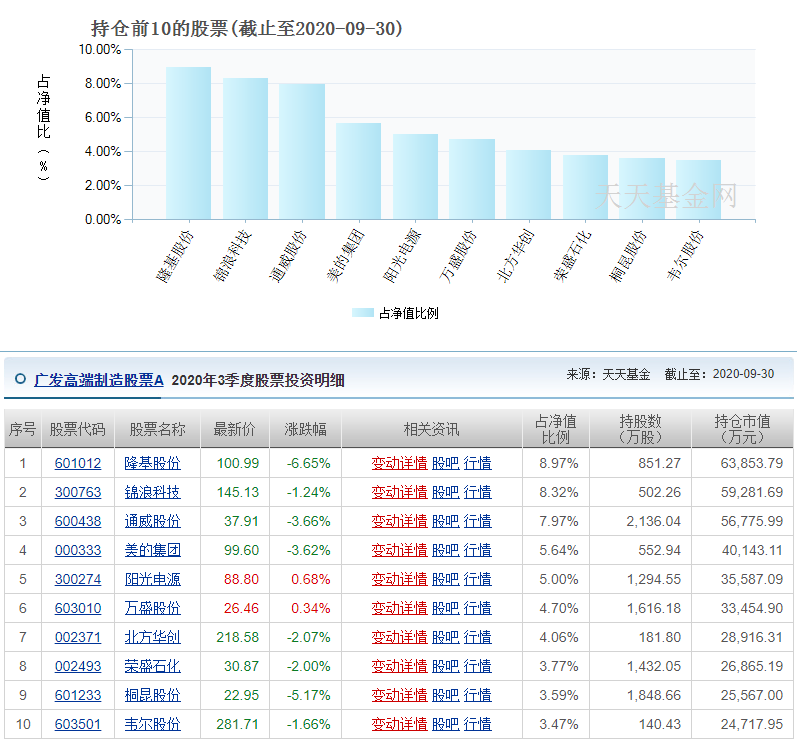Image resolution: width=797 pixels, height=744 pixels.
Task: Click the 涨跌幅 column header
Action: coord(305,429)
